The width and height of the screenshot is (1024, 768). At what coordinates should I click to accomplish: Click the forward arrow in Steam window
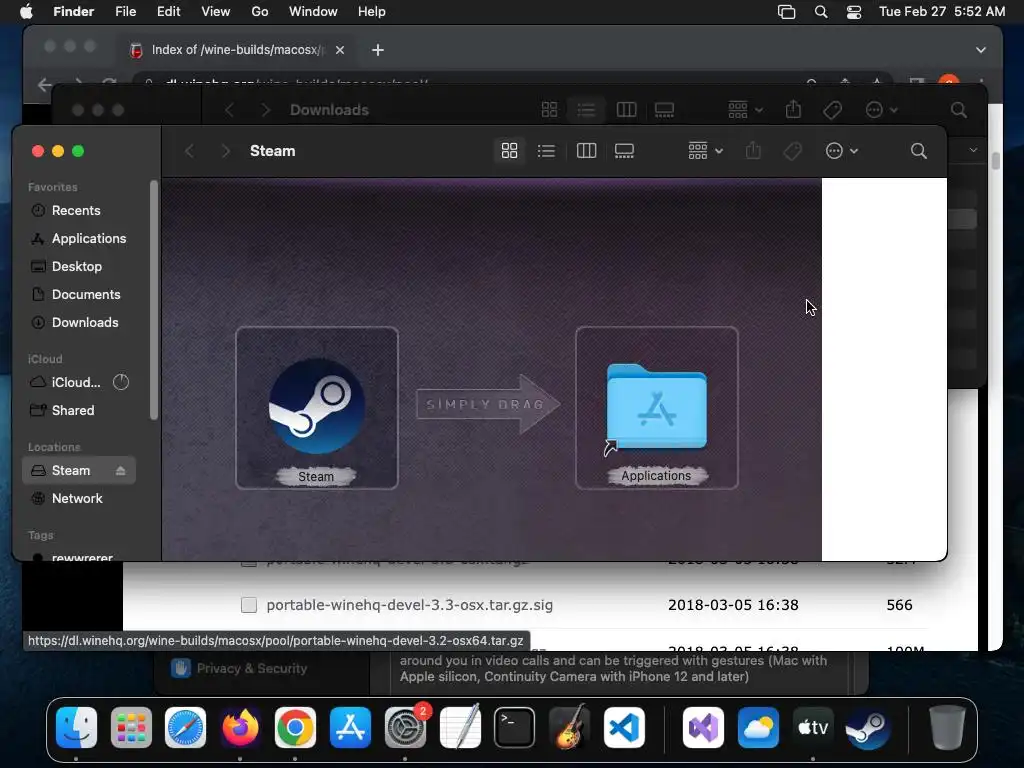pyautogui.click(x=225, y=151)
